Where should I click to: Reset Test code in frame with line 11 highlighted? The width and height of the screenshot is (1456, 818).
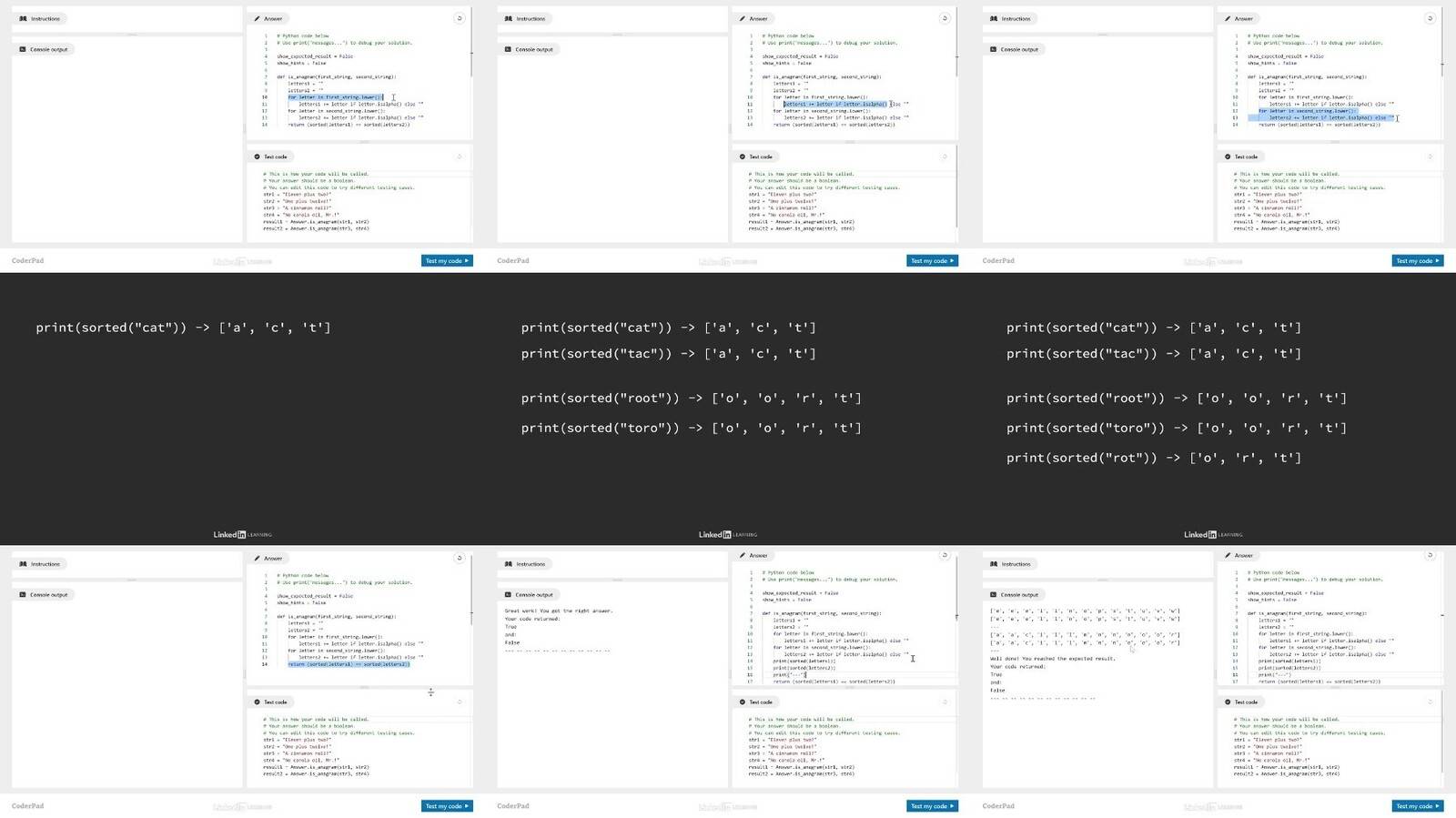point(945,157)
